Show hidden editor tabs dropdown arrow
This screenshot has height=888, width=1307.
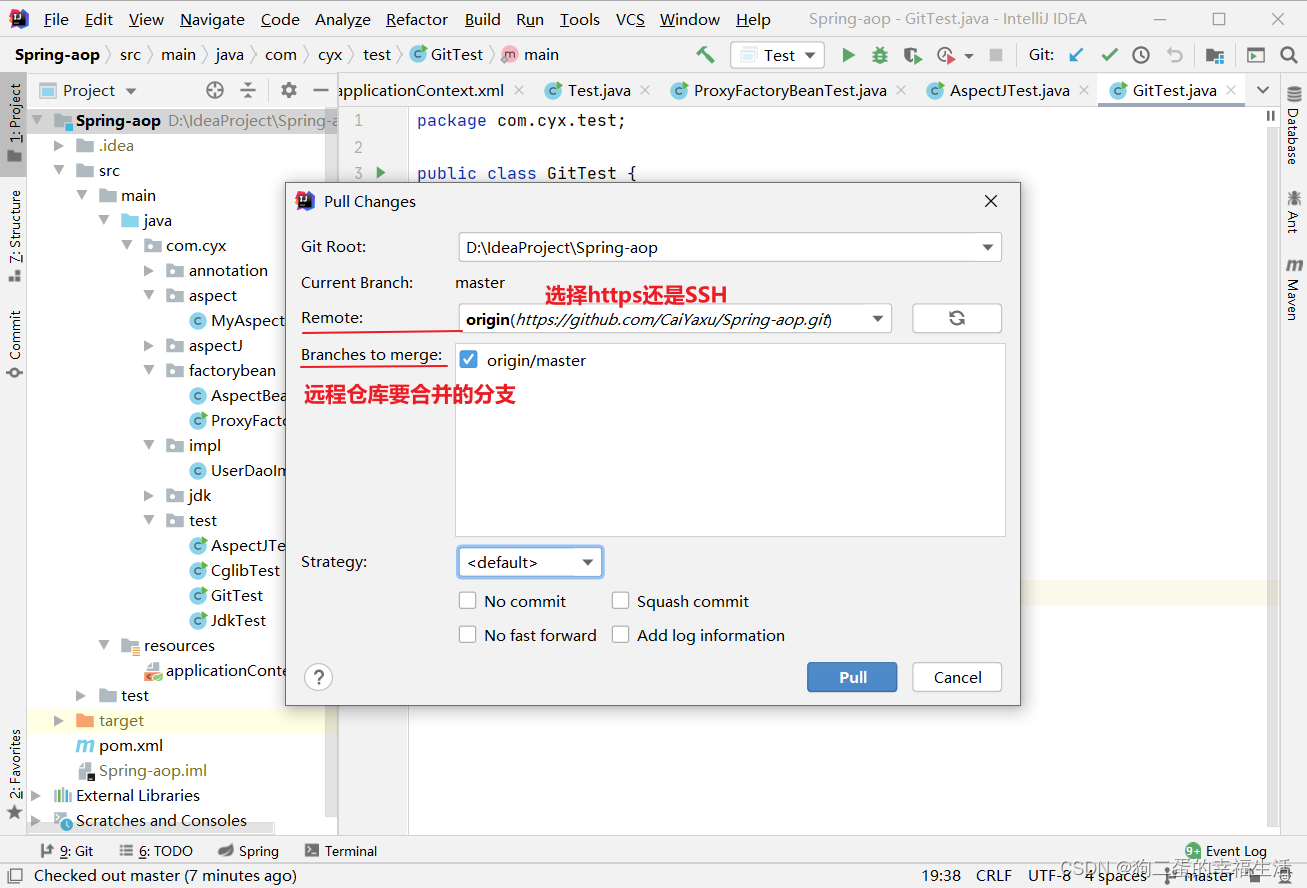click(x=1262, y=90)
